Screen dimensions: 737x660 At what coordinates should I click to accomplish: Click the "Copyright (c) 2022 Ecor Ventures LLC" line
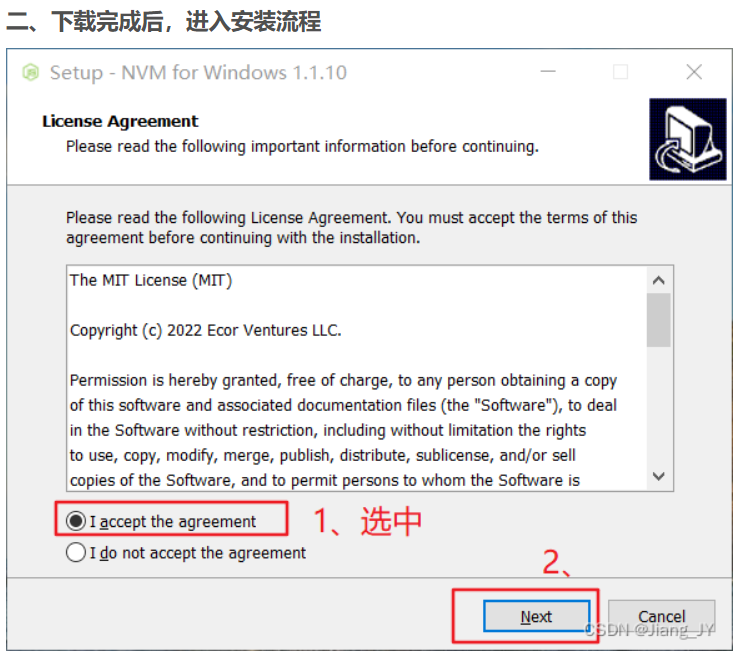coord(205,330)
